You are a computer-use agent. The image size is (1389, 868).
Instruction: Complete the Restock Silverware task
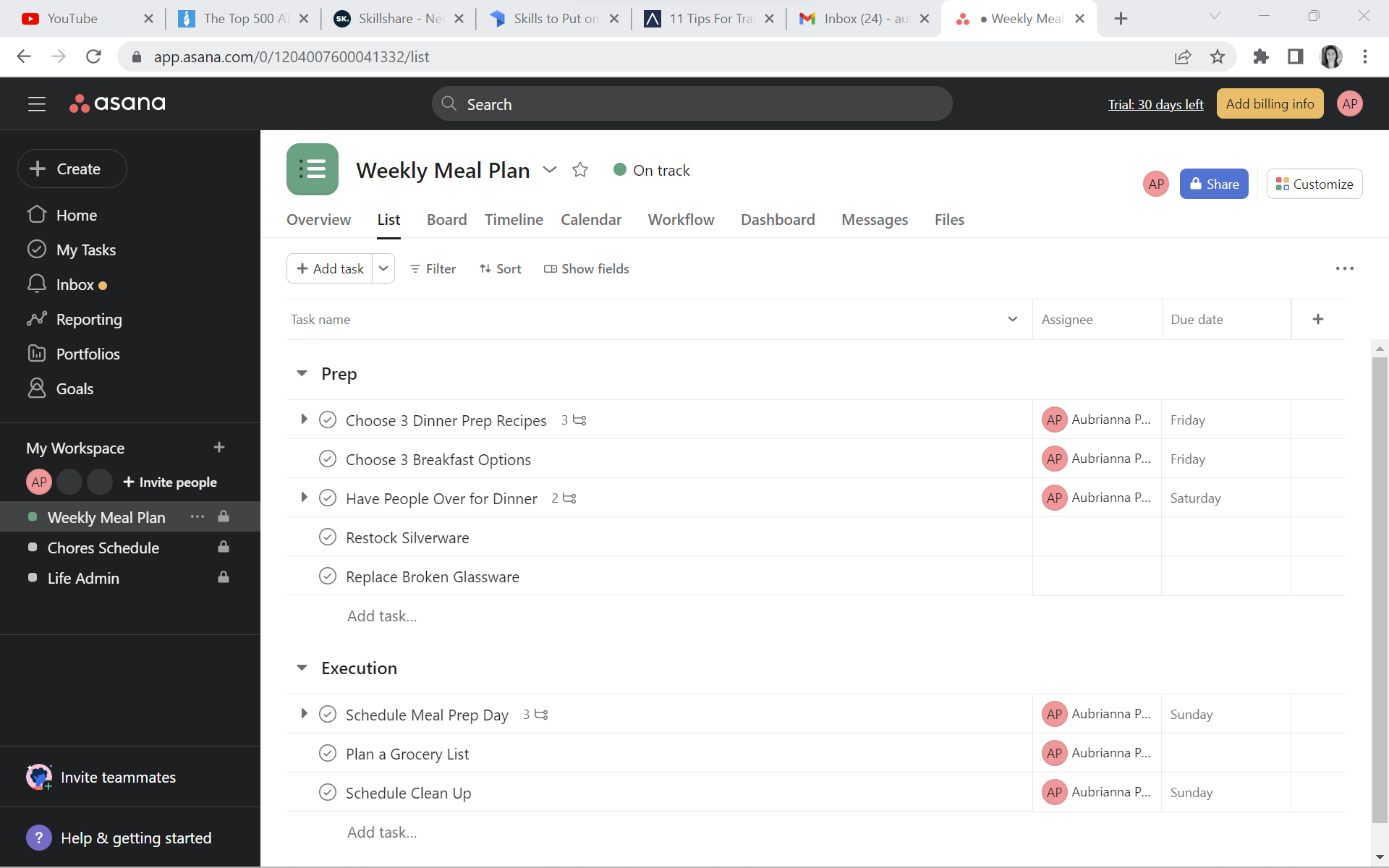point(328,537)
